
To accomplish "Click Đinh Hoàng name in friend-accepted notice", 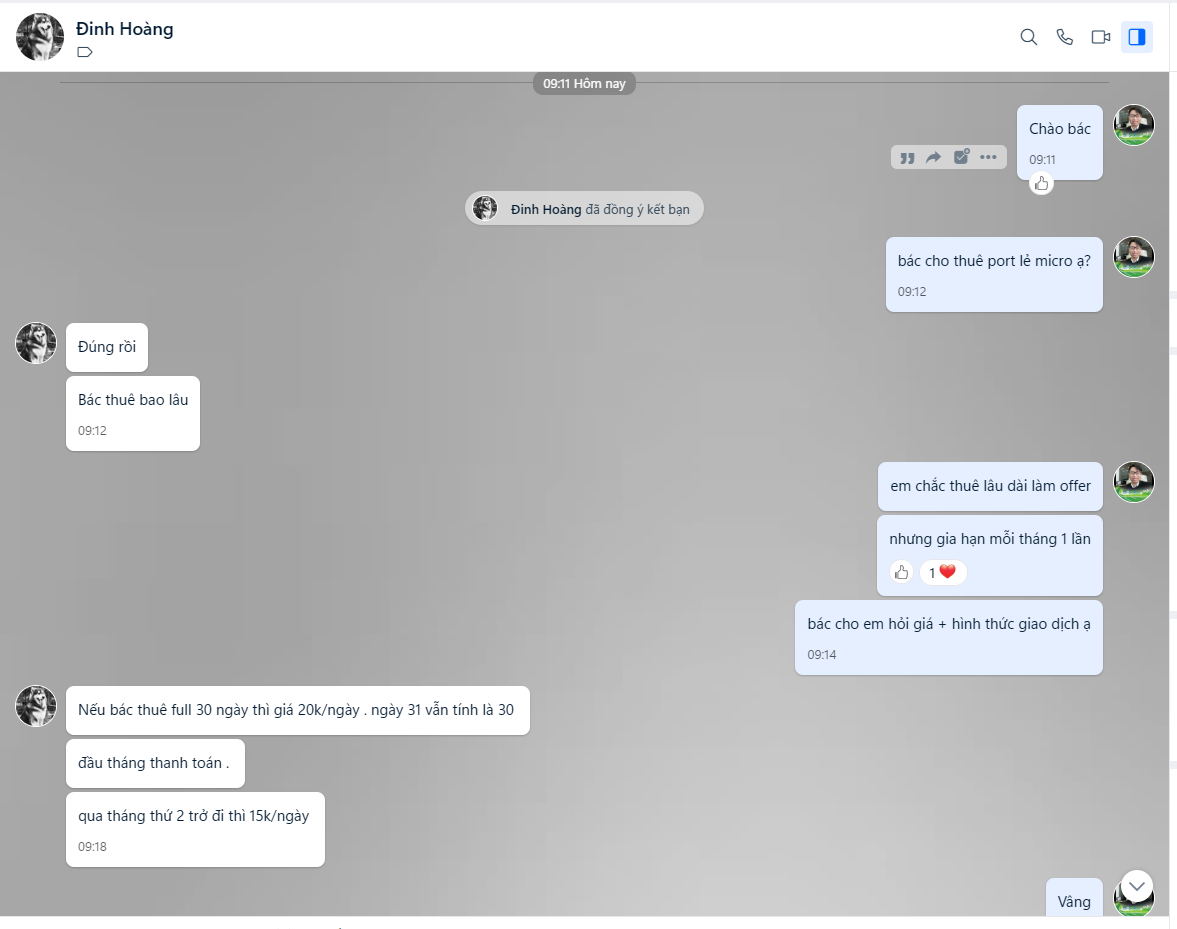I will (x=546, y=209).
